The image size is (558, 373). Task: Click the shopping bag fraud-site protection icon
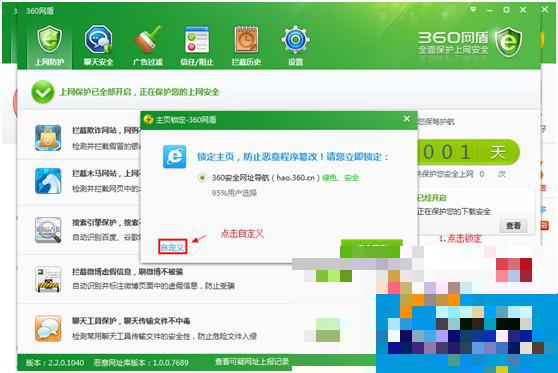click(x=48, y=138)
